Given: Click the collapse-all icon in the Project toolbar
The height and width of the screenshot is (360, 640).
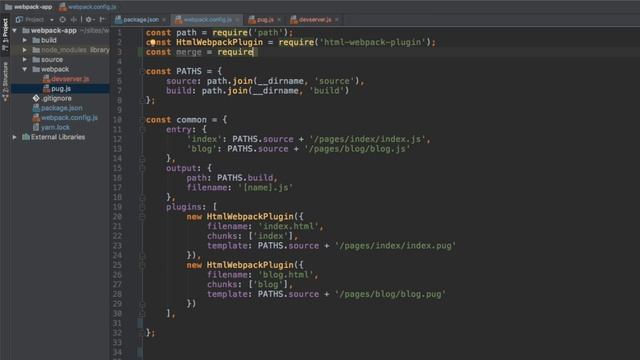Looking at the screenshot, I should pos(74,19).
